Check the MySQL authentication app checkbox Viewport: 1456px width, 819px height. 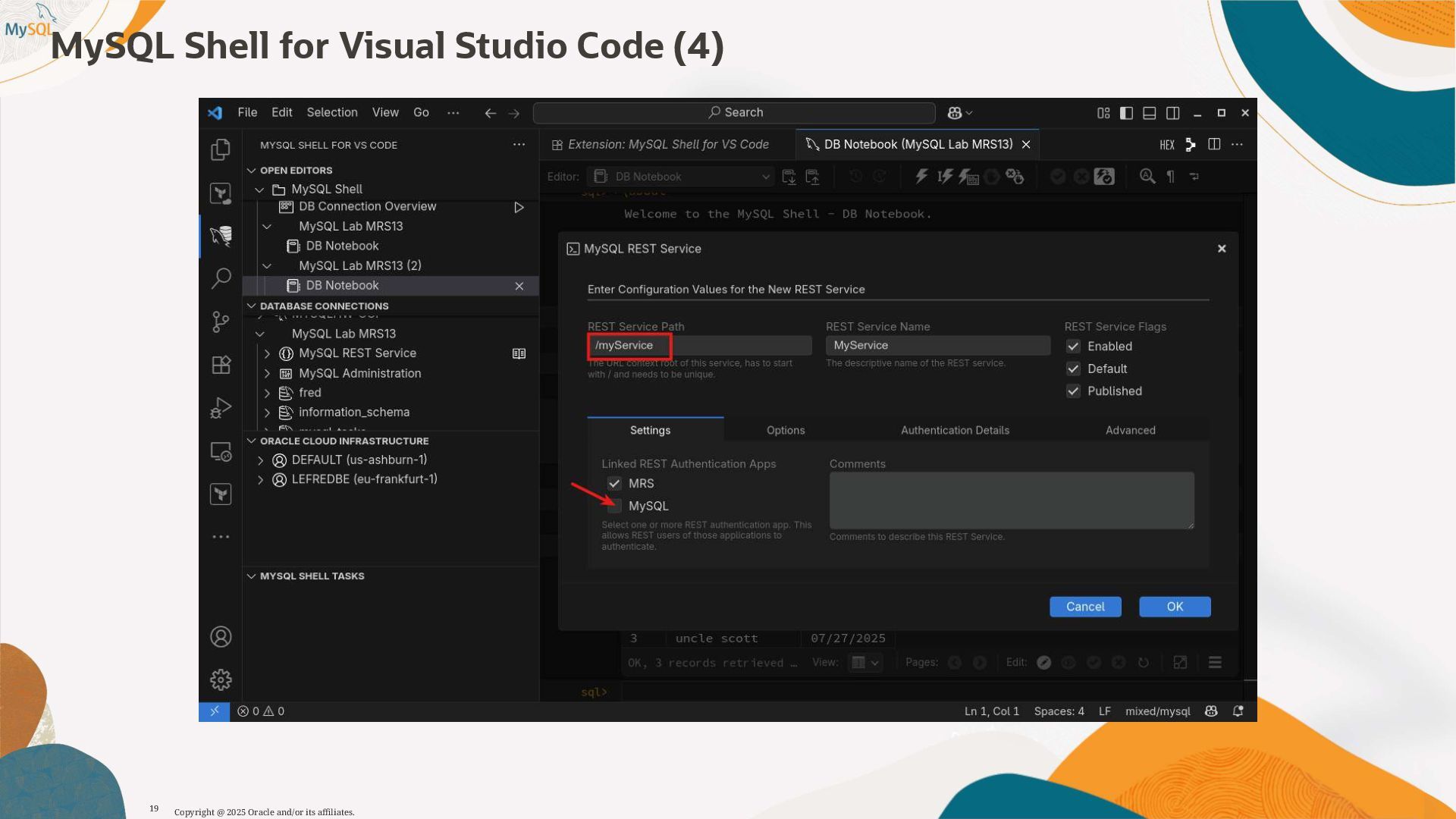pyautogui.click(x=614, y=506)
